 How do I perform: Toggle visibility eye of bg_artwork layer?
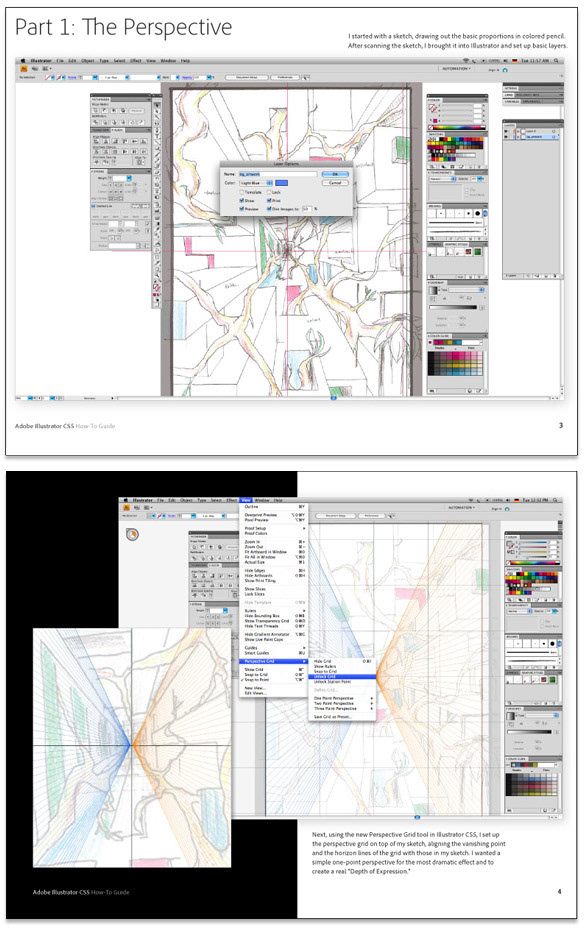click(x=506, y=137)
